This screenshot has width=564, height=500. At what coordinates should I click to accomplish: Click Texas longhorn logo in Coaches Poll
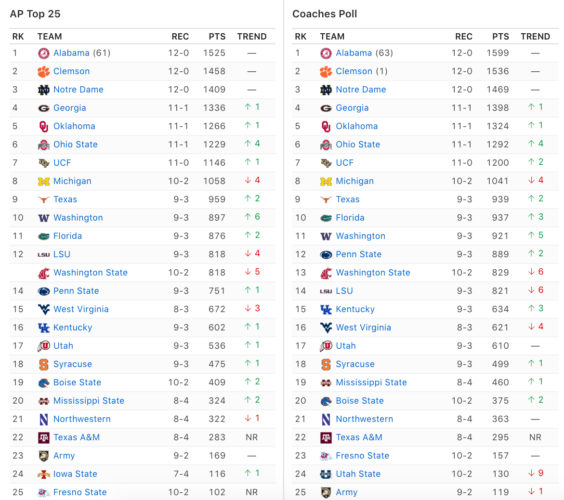(326, 200)
